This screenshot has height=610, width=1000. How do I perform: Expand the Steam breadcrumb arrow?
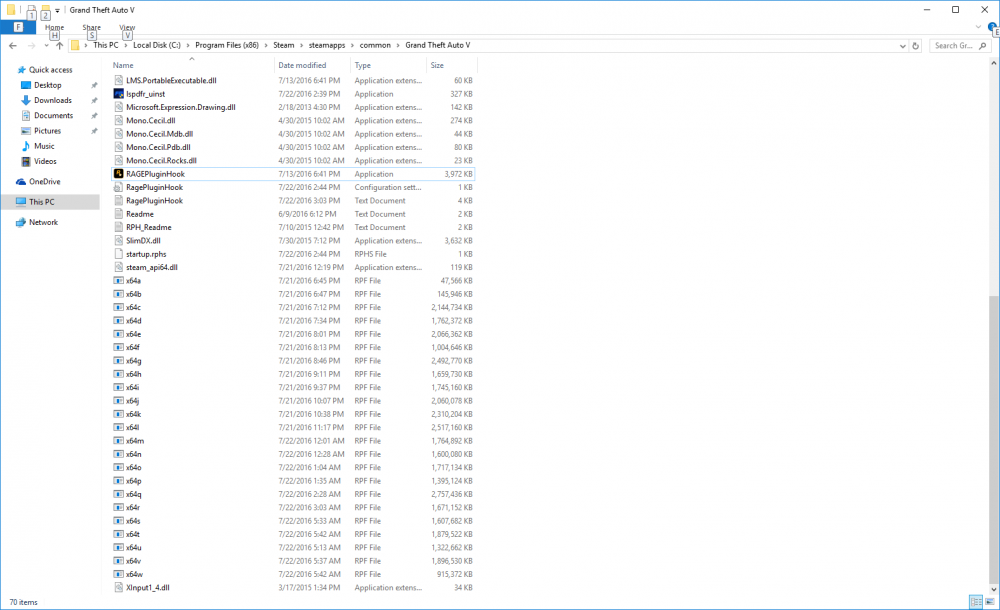click(302, 45)
